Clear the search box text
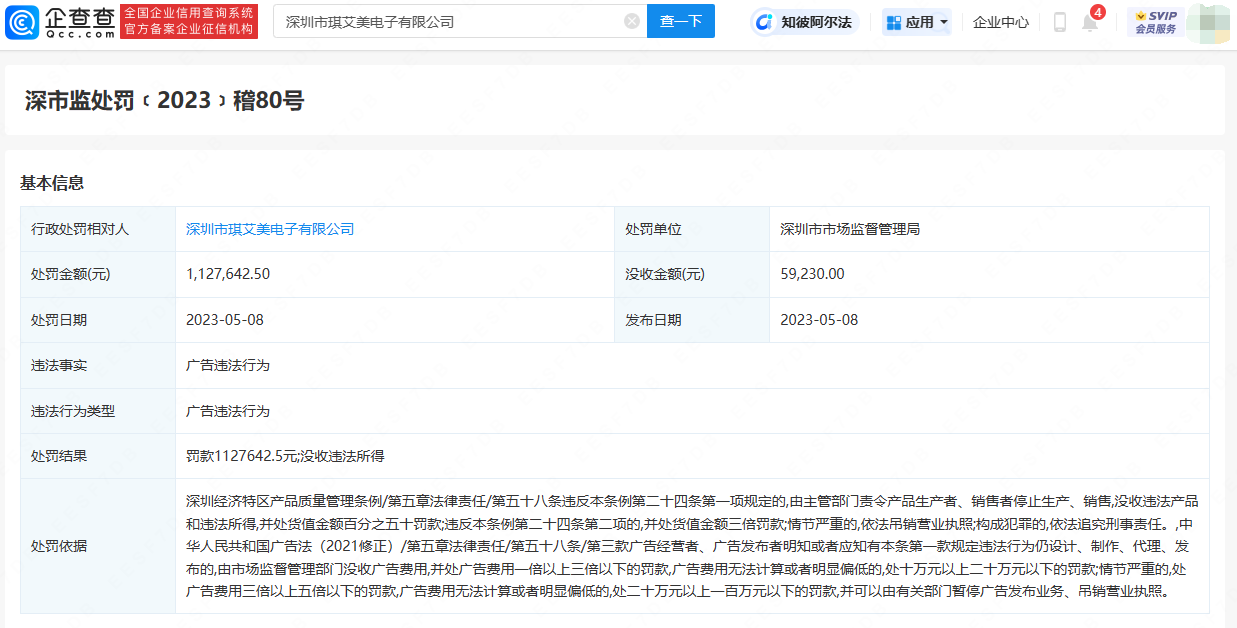The image size is (1237, 628). click(631, 21)
